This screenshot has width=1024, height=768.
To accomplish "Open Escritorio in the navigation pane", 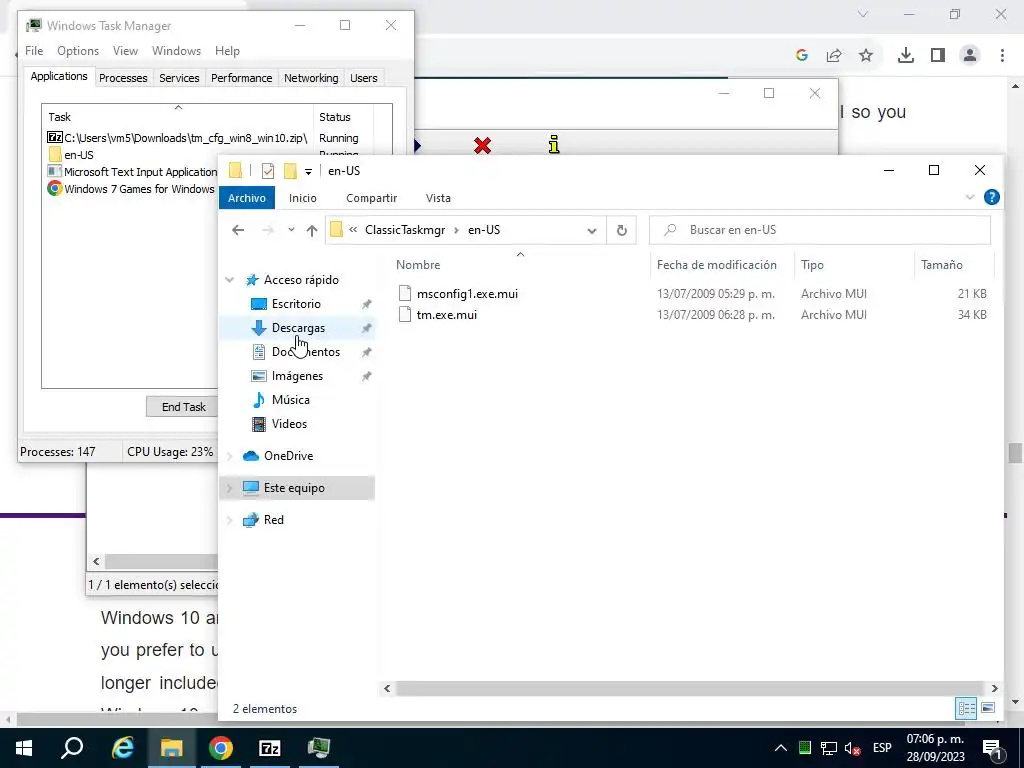I will pyautogui.click(x=296, y=304).
